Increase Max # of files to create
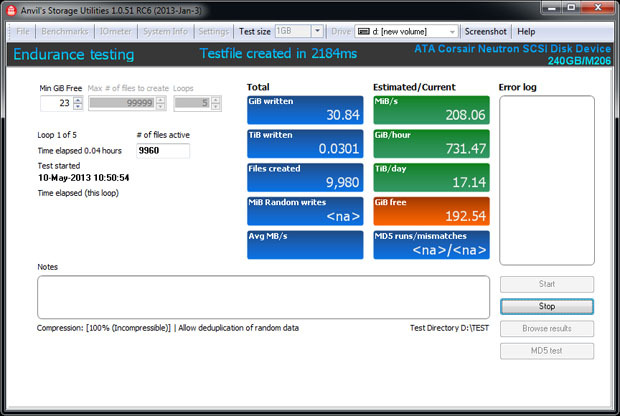 (160, 100)
